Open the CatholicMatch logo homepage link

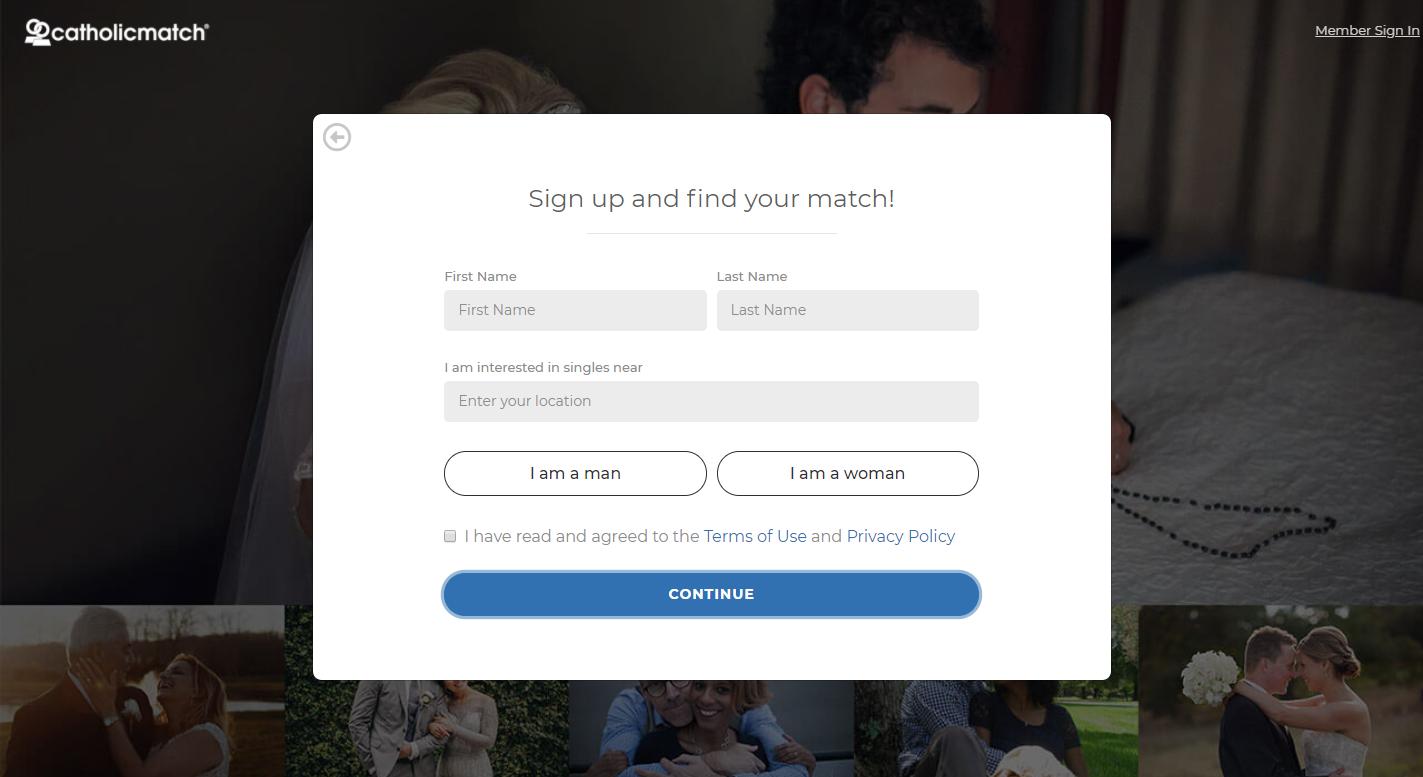[x=116, y=32]
